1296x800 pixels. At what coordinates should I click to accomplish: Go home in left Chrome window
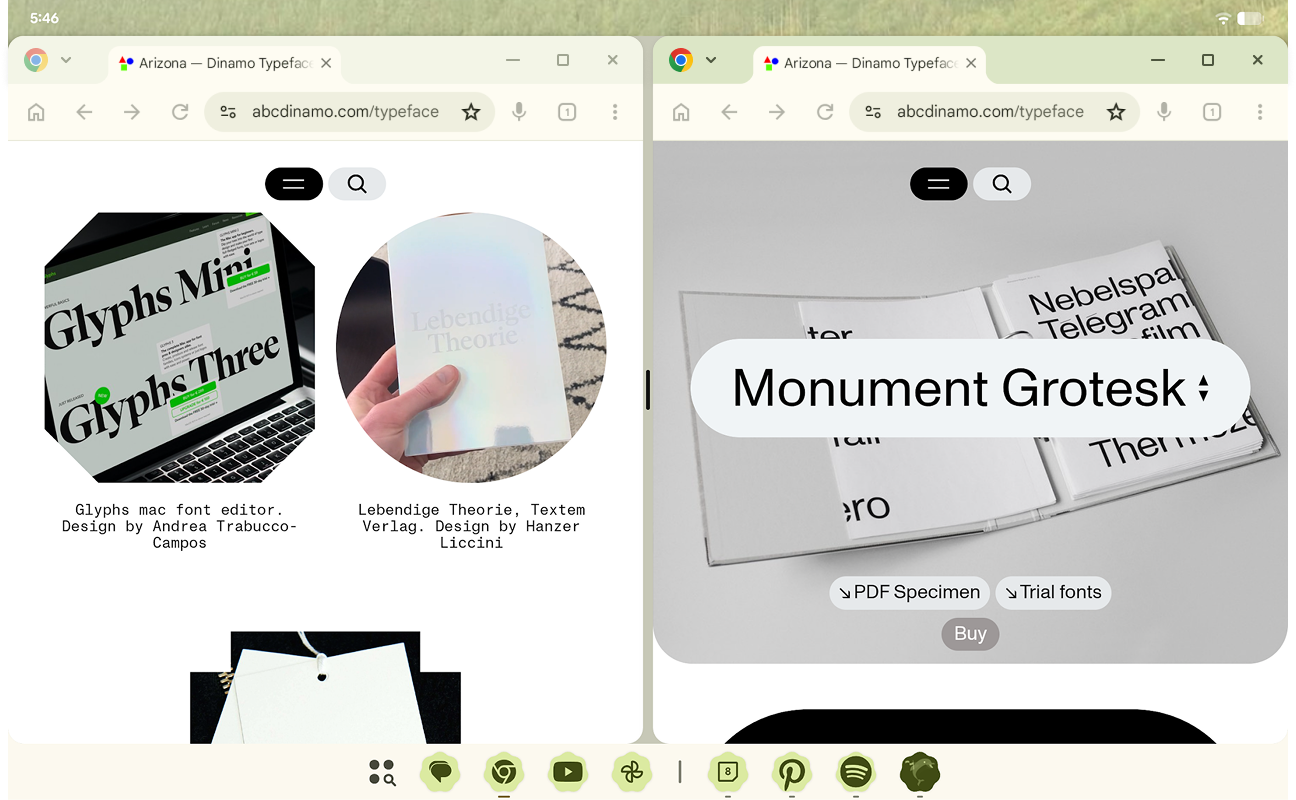[x=36, y=112]
